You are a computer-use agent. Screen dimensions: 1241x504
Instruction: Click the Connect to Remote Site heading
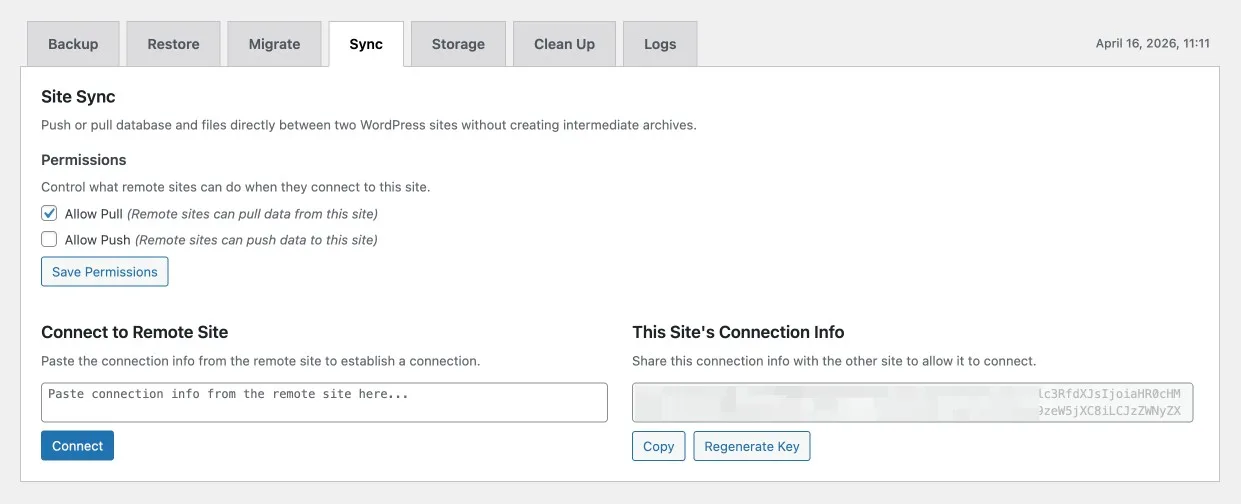134,332
